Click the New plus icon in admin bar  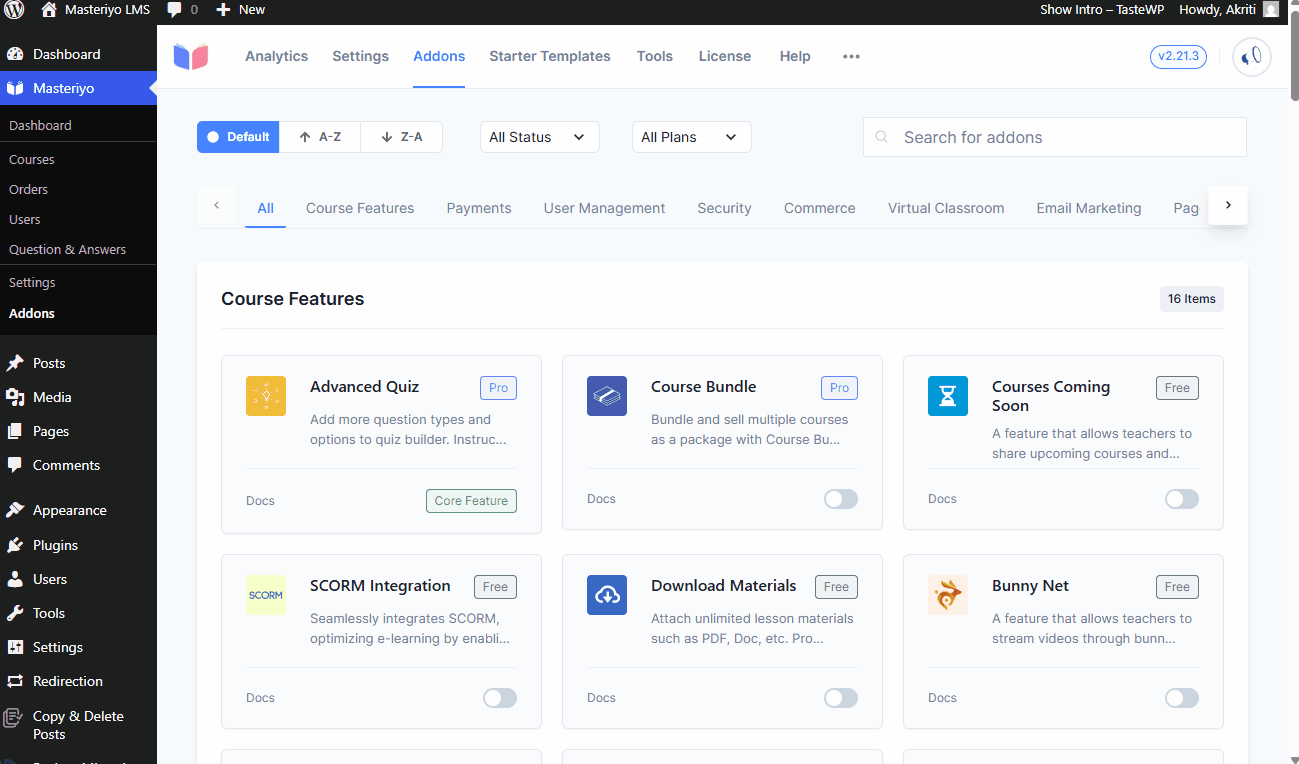click(223, 10)
